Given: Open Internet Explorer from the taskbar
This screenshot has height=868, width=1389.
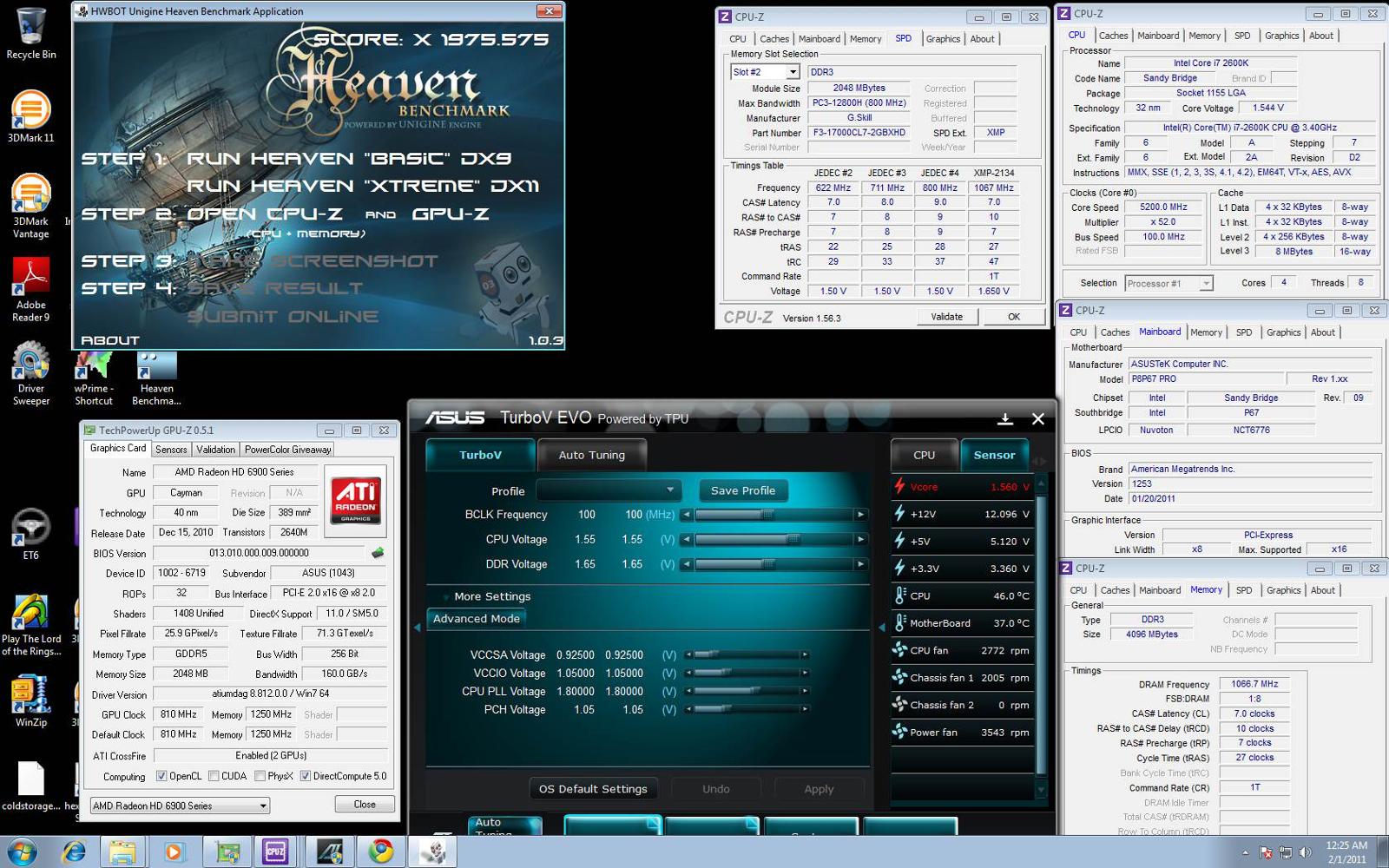Looking at the screenshot, I should (74, 852).
